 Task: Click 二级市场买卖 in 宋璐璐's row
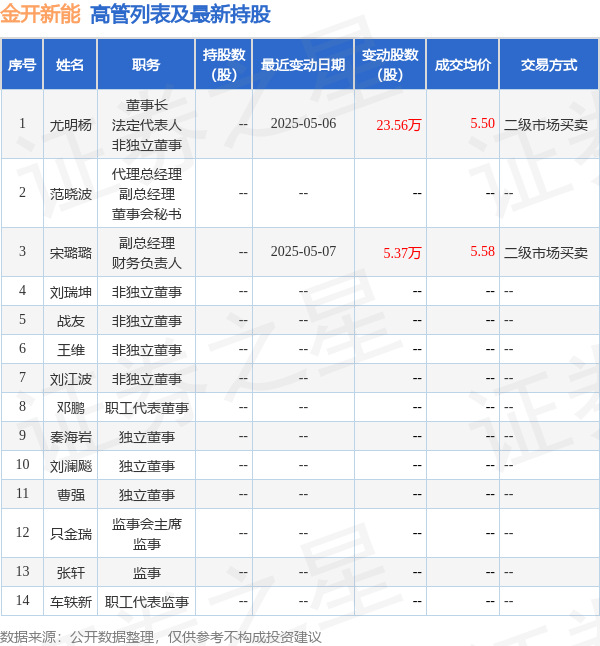pos(546,253)
